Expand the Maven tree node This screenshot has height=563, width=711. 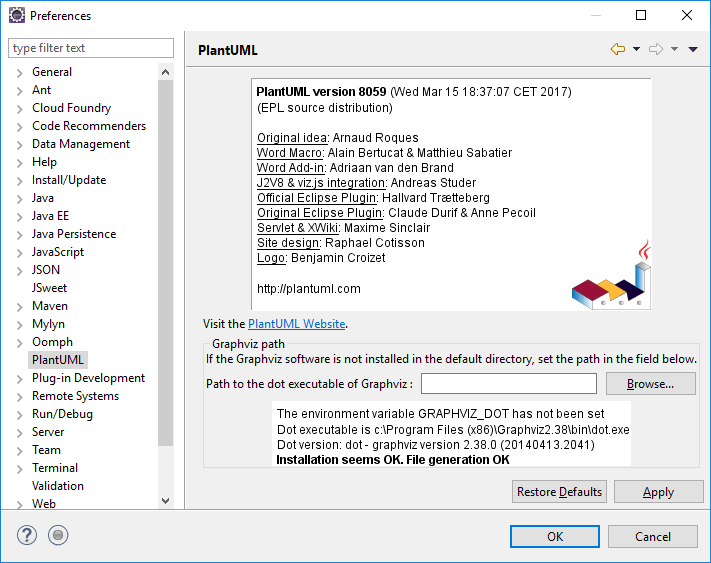click(x=19, y=307)
